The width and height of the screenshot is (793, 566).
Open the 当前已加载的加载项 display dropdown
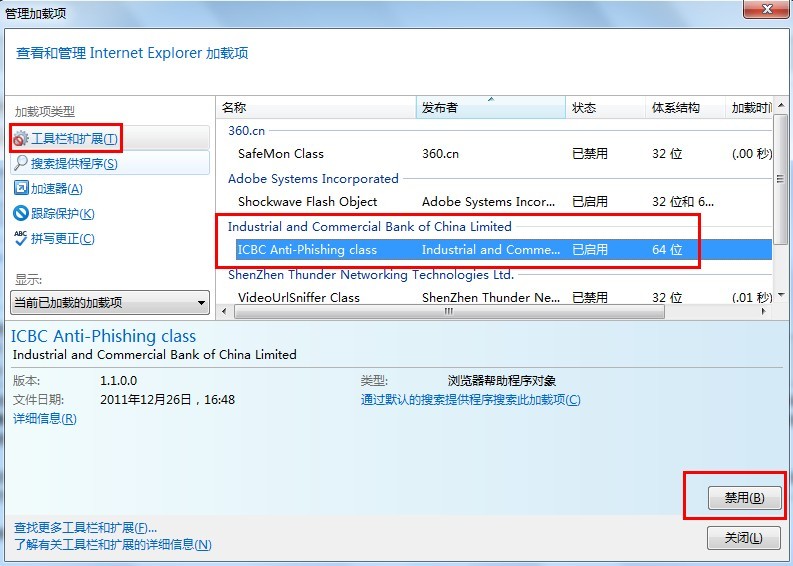pyautogui.click(x=110, y=302)
